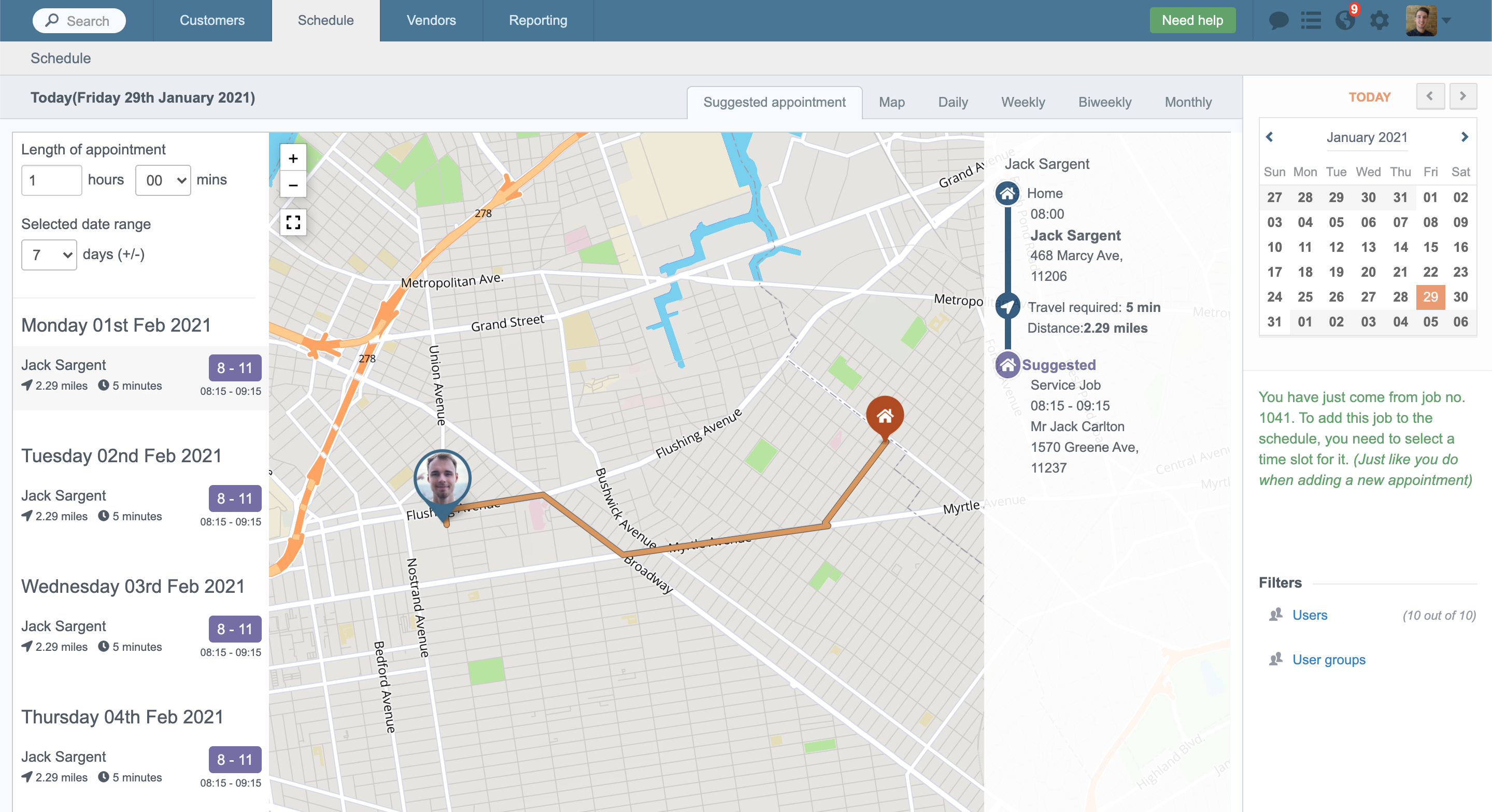Expand the user profile menu arrow
This screenshot has height=812, width=1492.
(x=1446, y=21)
